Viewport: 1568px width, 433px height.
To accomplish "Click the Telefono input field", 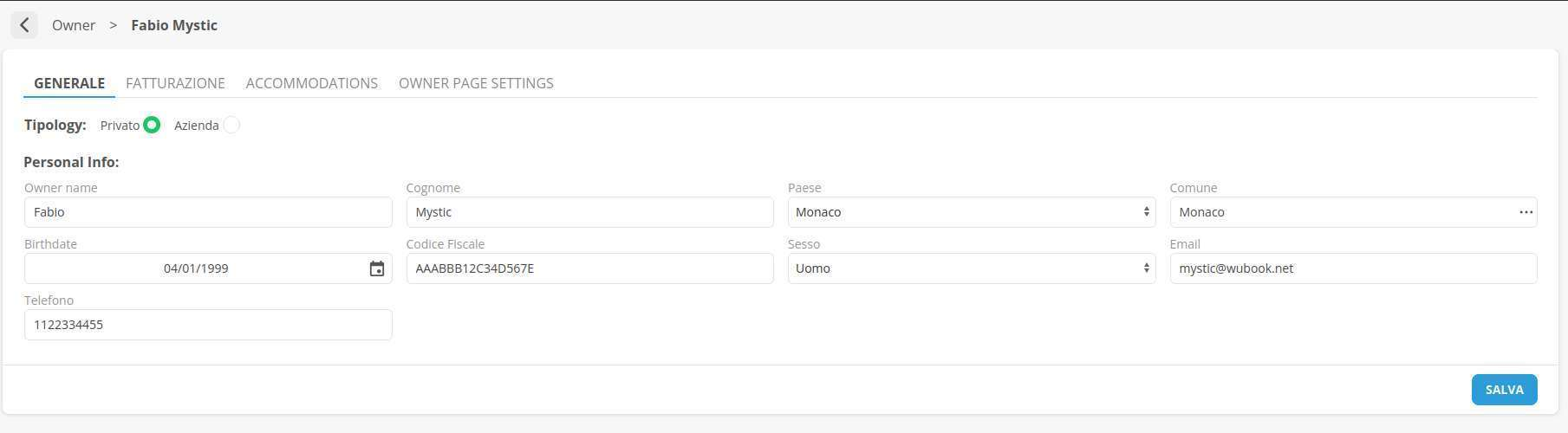I will point(208,325).
